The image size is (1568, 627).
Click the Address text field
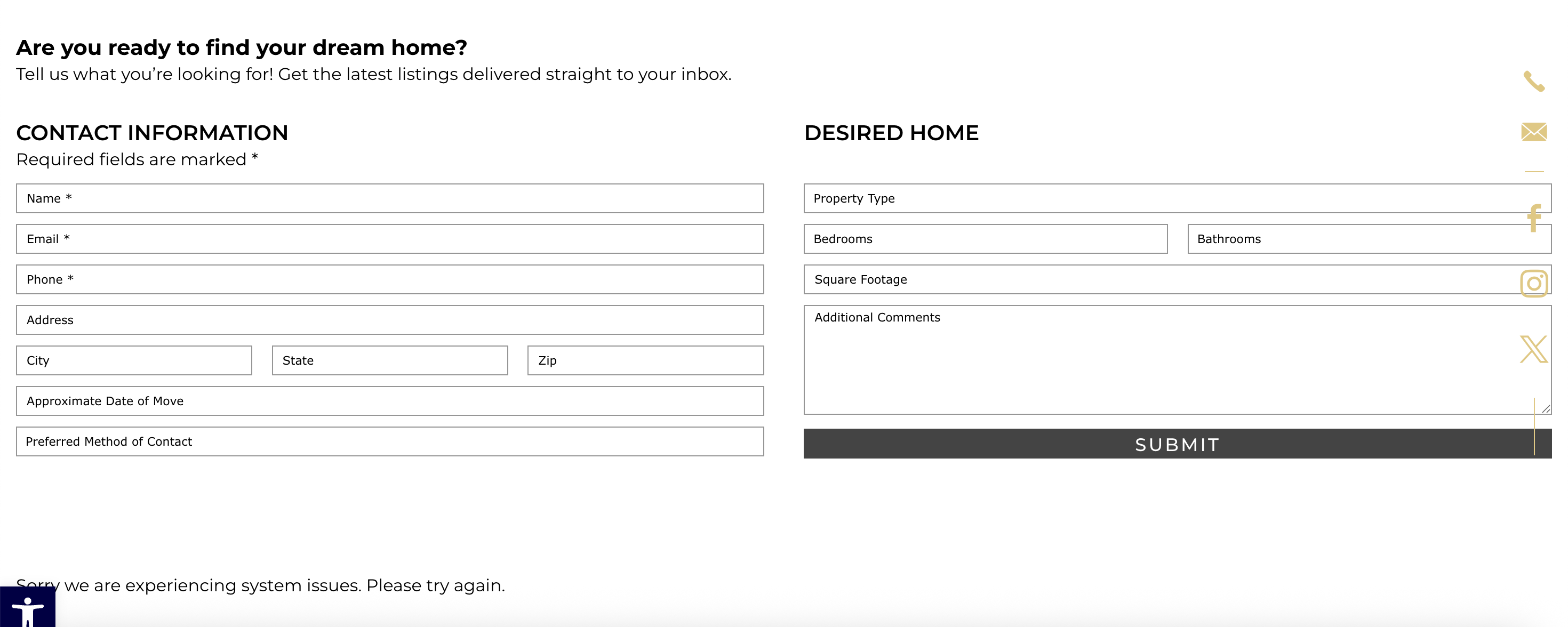[389, 320]
